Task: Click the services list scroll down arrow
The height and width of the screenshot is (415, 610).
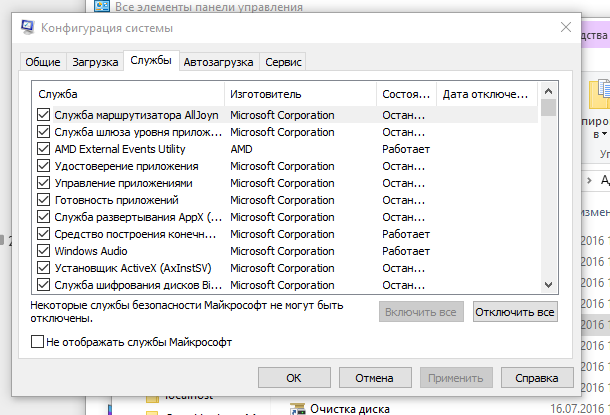Action: [x=549, y=285]
